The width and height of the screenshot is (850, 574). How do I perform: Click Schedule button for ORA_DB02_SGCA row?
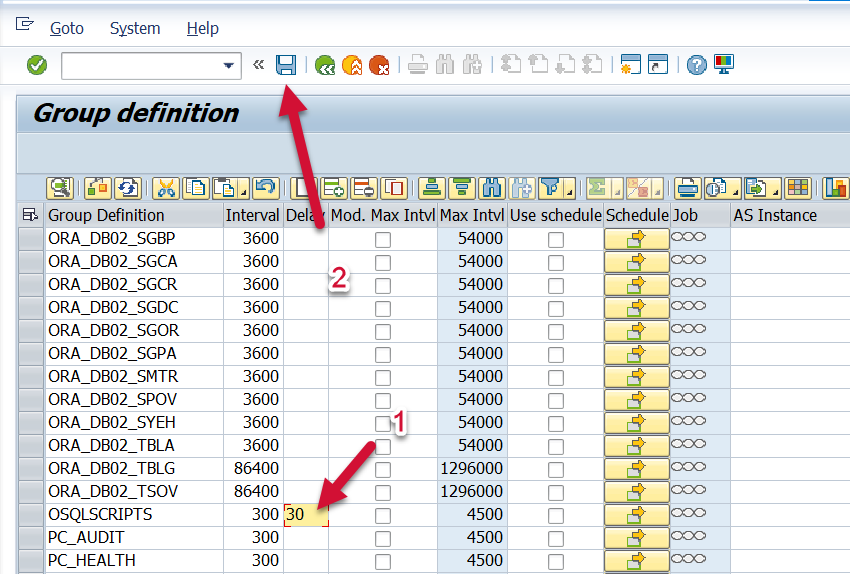pyautogui.click(x=636, y=262)
